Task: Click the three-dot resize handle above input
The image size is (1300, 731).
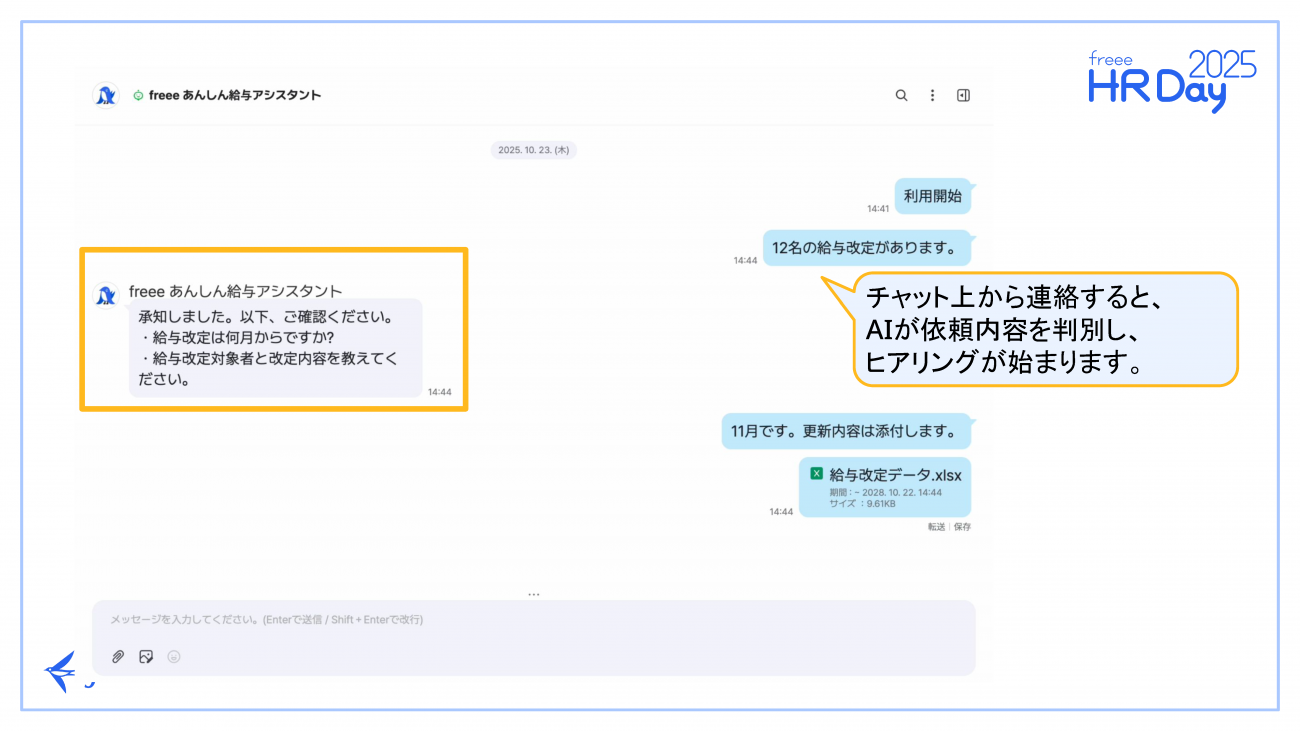Action: [534, 594]
